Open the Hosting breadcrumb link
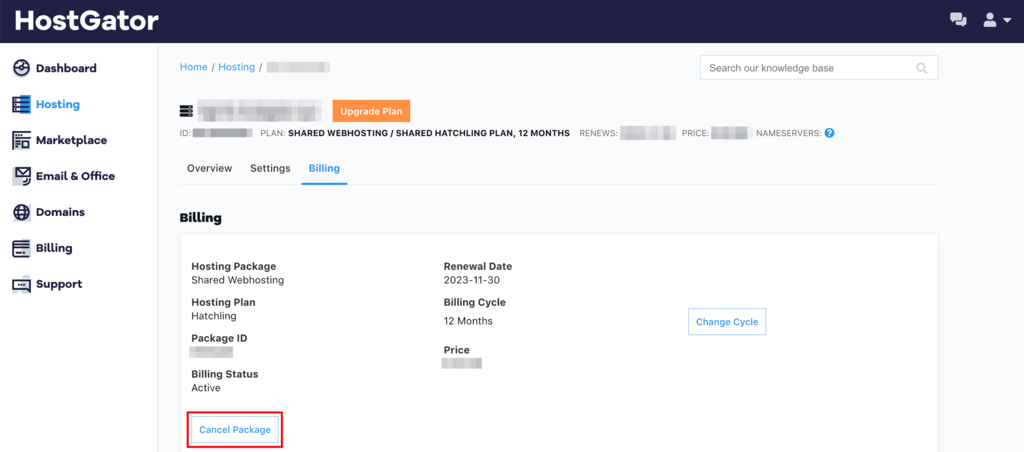 click(x=237, y=67)
